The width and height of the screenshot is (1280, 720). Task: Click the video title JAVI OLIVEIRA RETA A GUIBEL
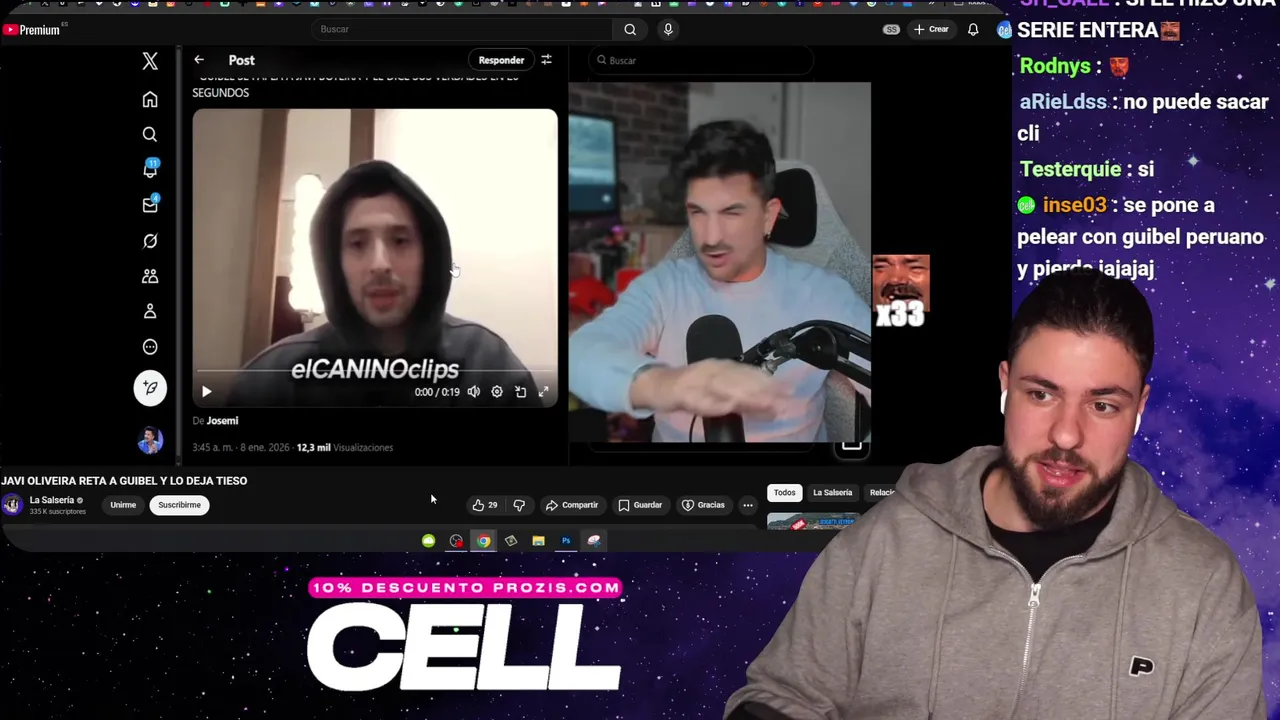[124, 481]
